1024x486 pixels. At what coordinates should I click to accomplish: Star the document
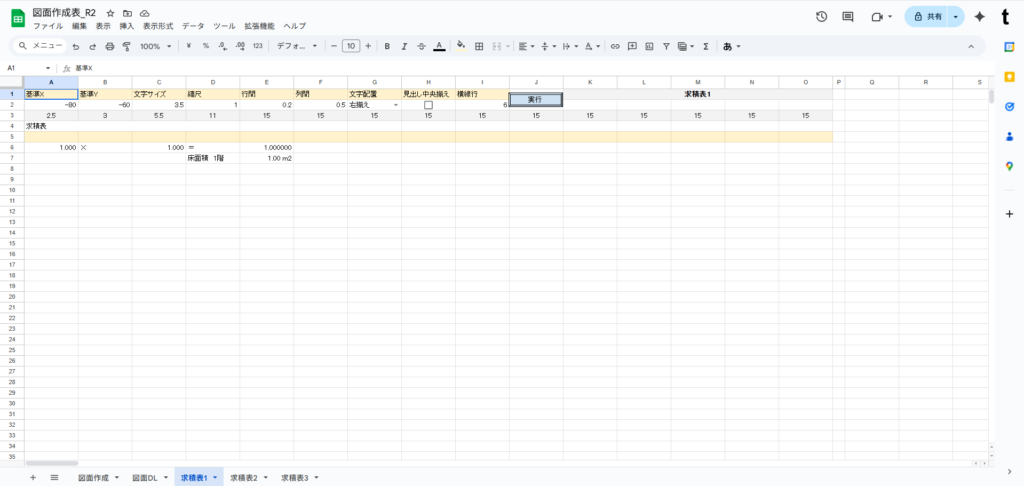(x=111, y=13)
